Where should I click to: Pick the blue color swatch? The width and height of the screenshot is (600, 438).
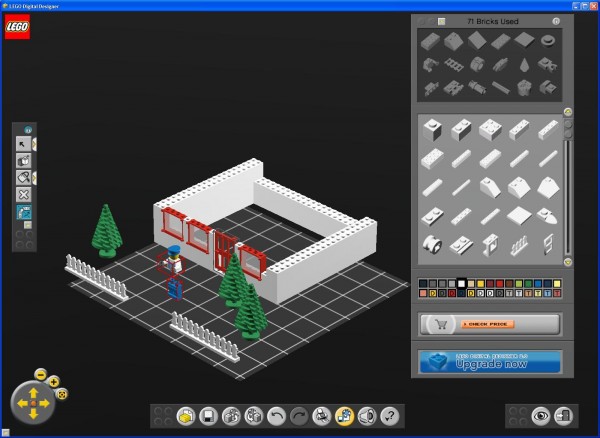538,283
